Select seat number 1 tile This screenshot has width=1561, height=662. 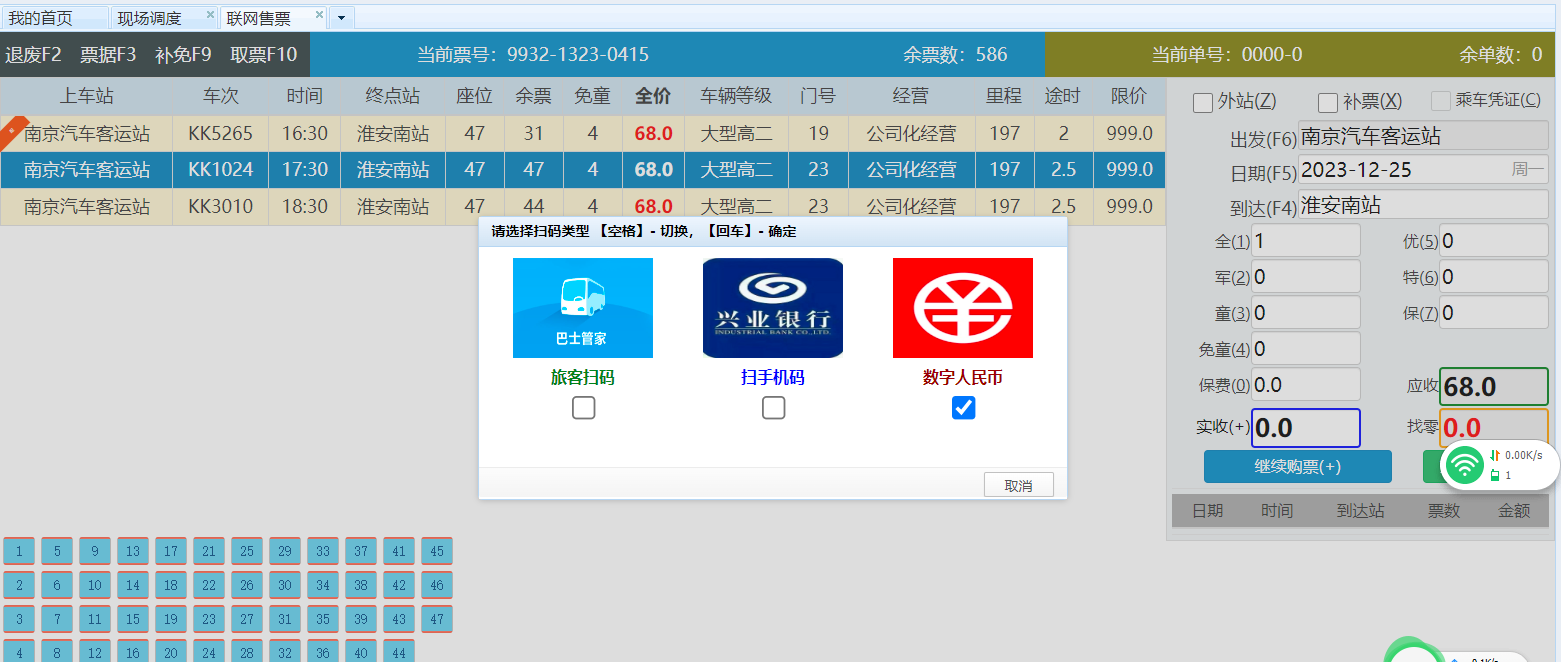tap(19, 551)
